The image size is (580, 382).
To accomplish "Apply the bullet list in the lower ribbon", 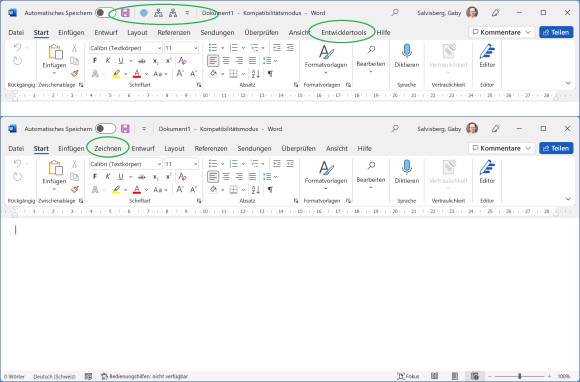I will point(213,163).
